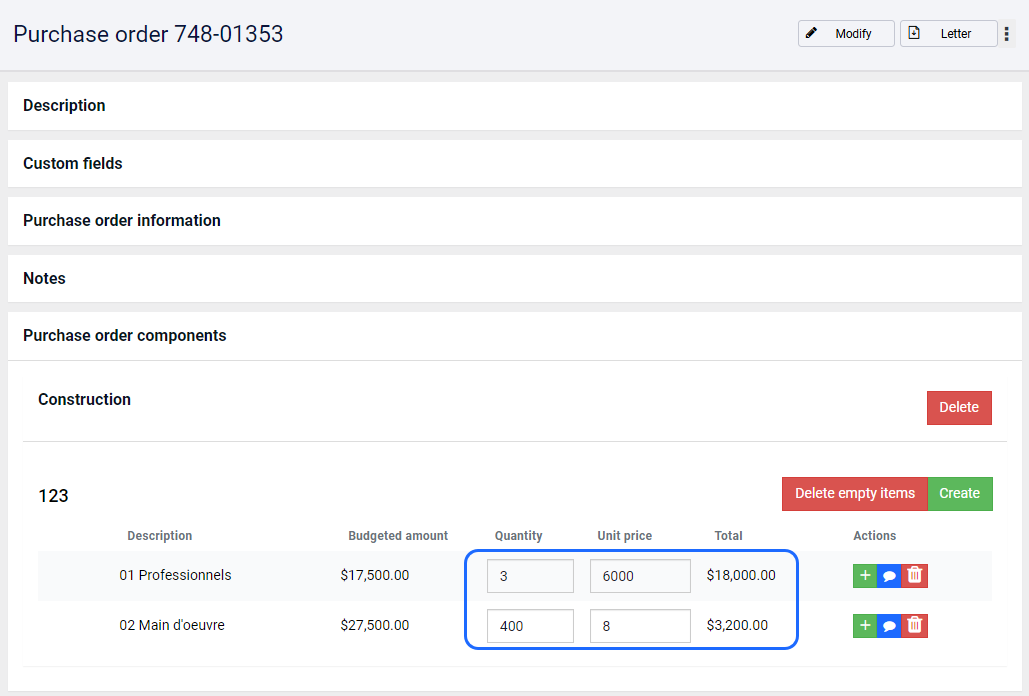Open comment icon on 01 Professionnels row
Image resolution: width=1029 pixels, height=696 pixels.
(889, 575)
